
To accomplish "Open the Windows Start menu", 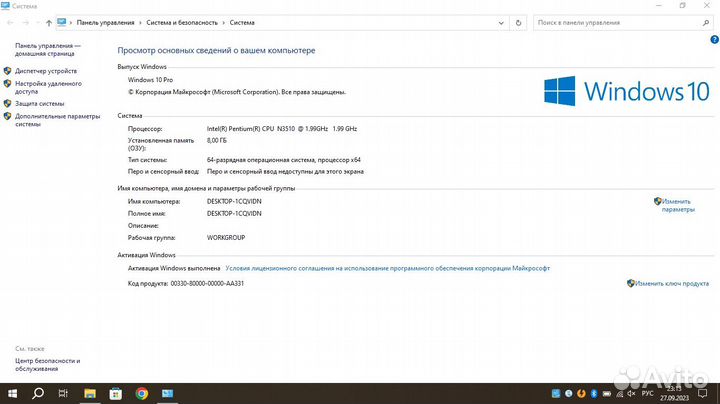I will [12, 393].
